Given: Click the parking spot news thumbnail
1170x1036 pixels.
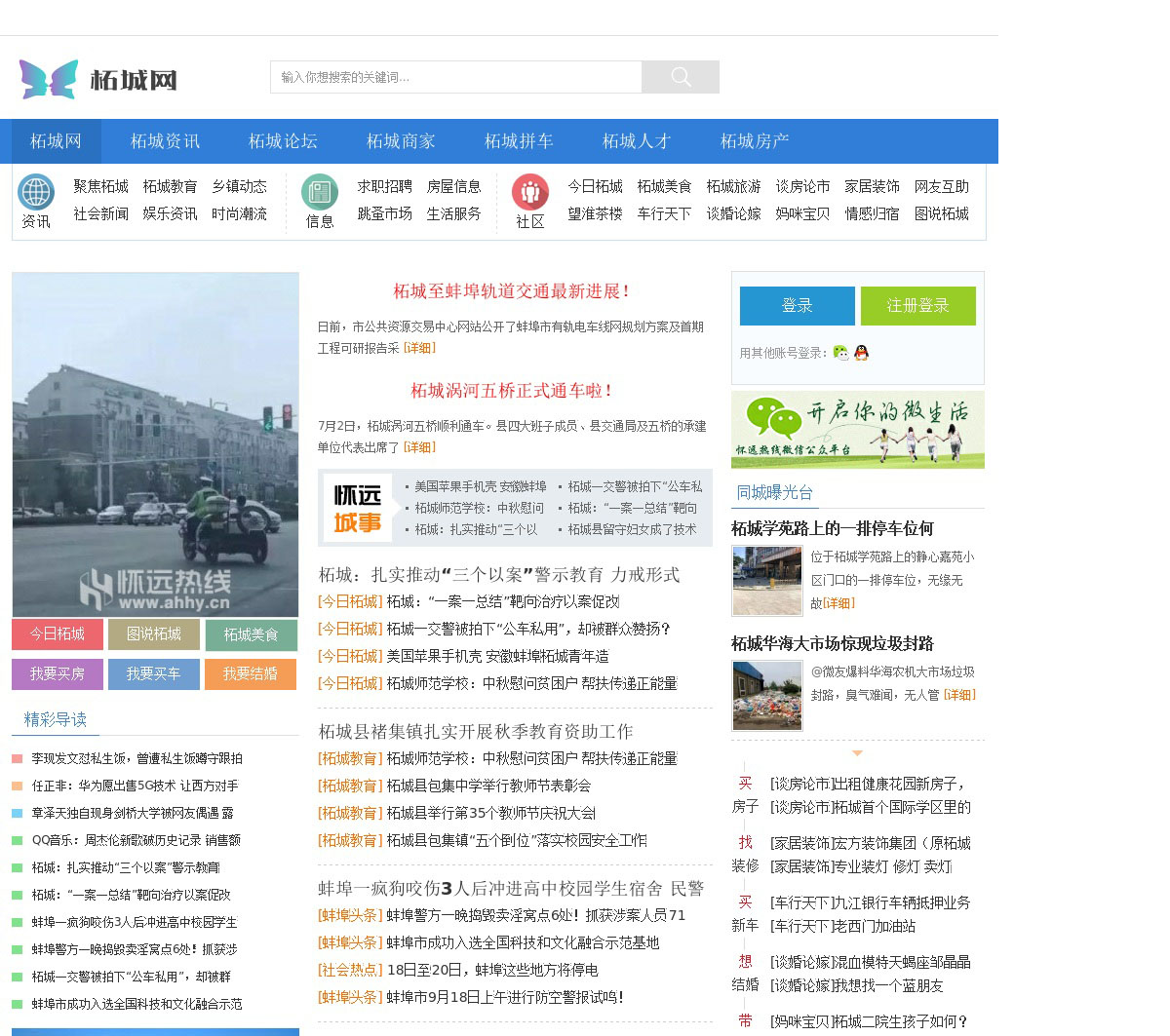Looking at the screenshot, I should pyautogui.click(x=766, y=581).
